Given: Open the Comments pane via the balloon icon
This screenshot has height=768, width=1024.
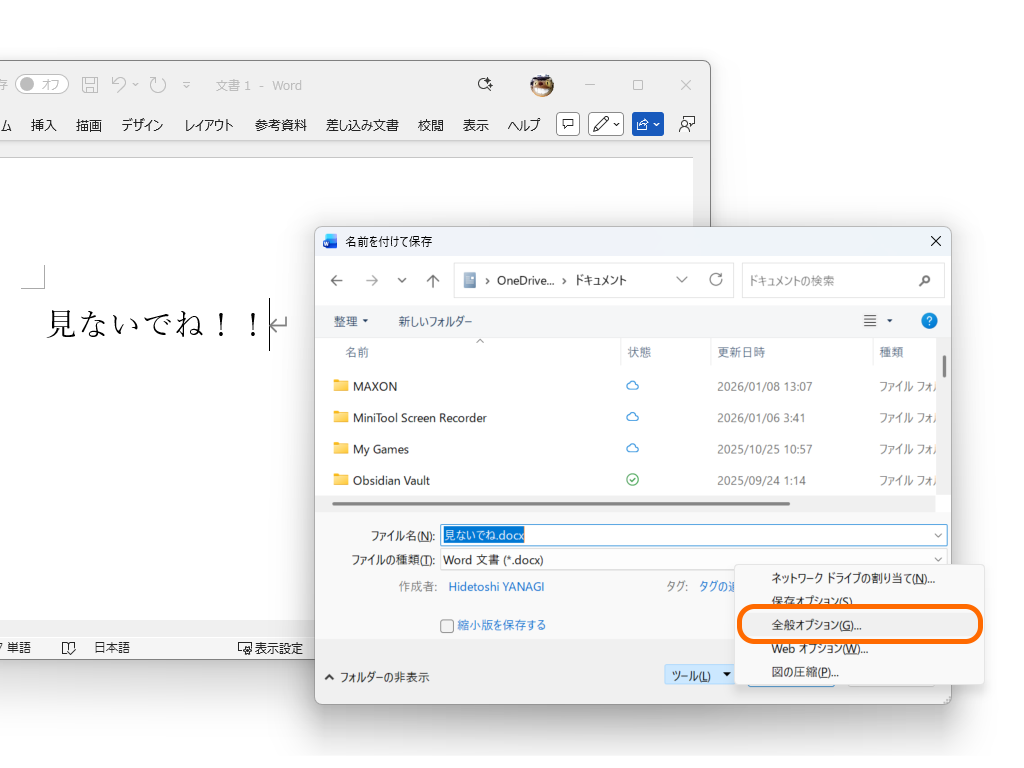Looking at the screenshot, I should coord(567,124).
